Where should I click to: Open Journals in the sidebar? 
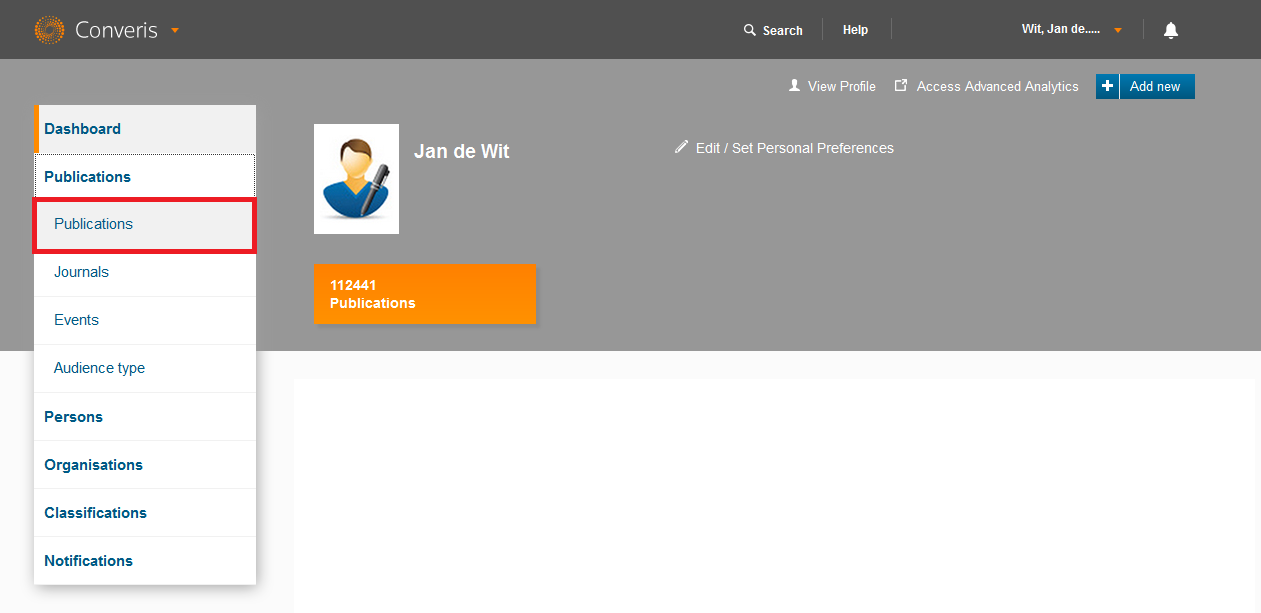coord(145,272)
